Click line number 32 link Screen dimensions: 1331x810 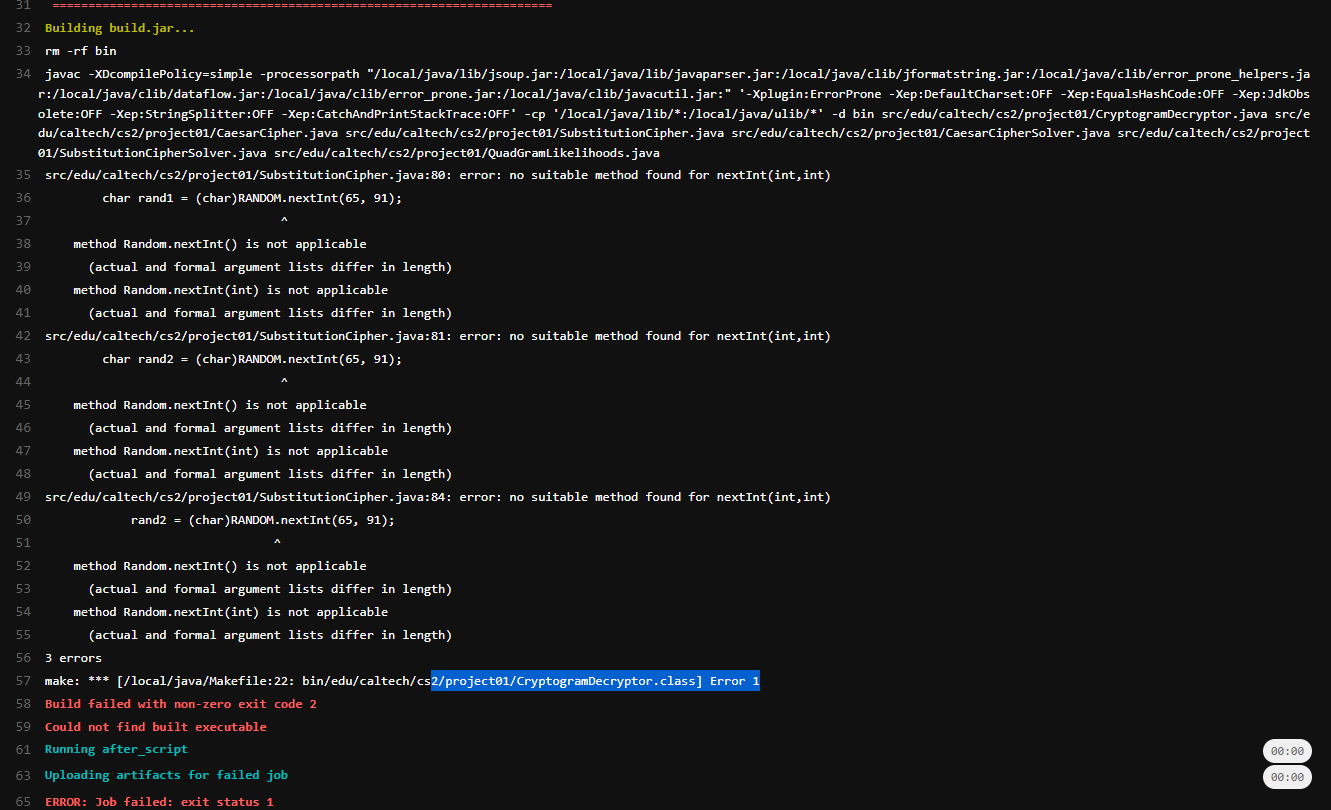[x=23, y=28]
